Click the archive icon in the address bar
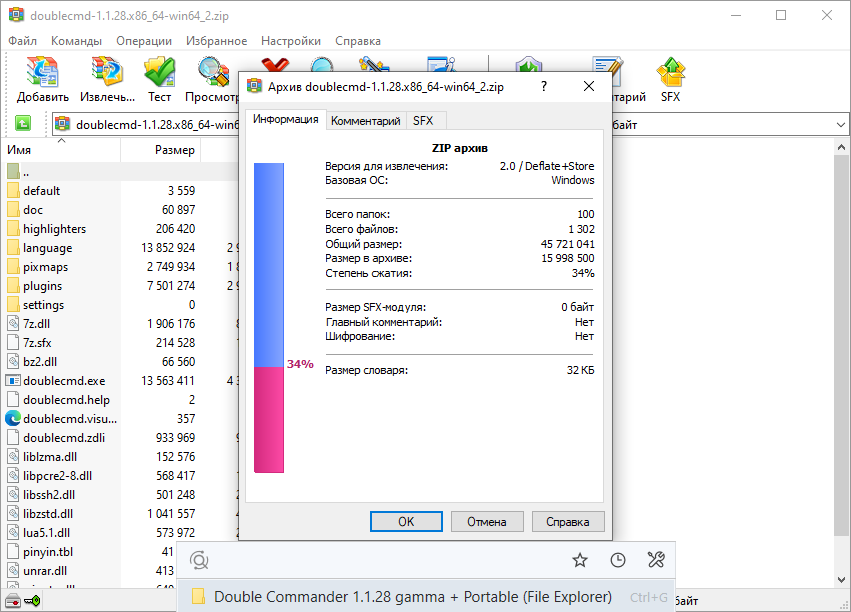 tap(63, 124)
